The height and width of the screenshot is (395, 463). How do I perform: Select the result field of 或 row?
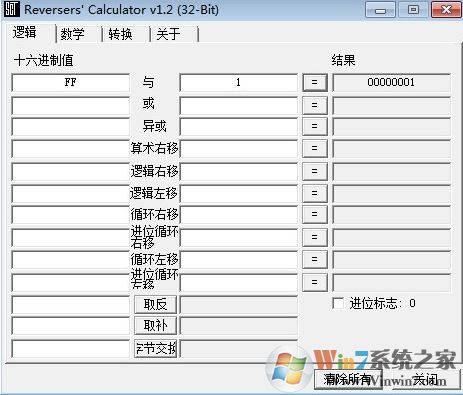pos(391,105)
